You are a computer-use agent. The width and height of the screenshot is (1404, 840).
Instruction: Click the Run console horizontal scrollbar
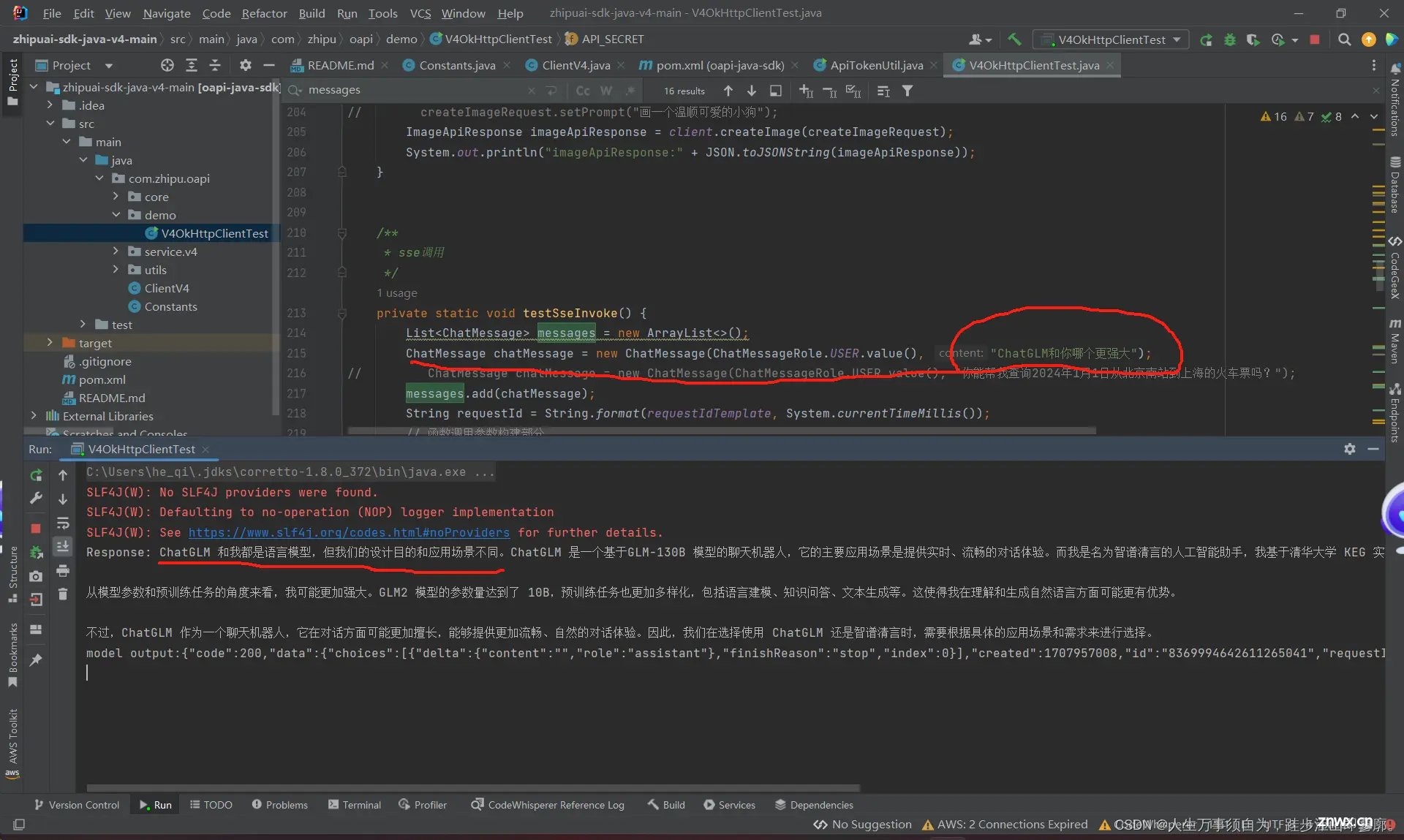click(x=473, y=788)
